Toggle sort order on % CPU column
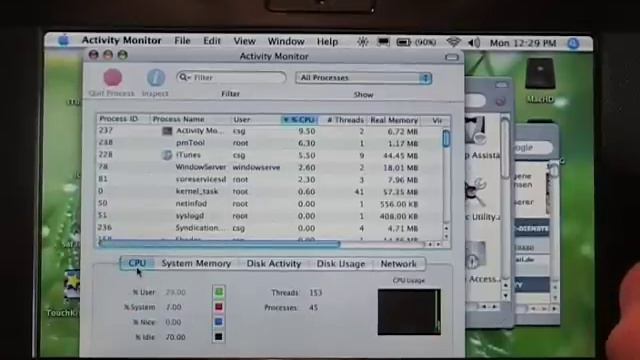 [x=299, y=120]
